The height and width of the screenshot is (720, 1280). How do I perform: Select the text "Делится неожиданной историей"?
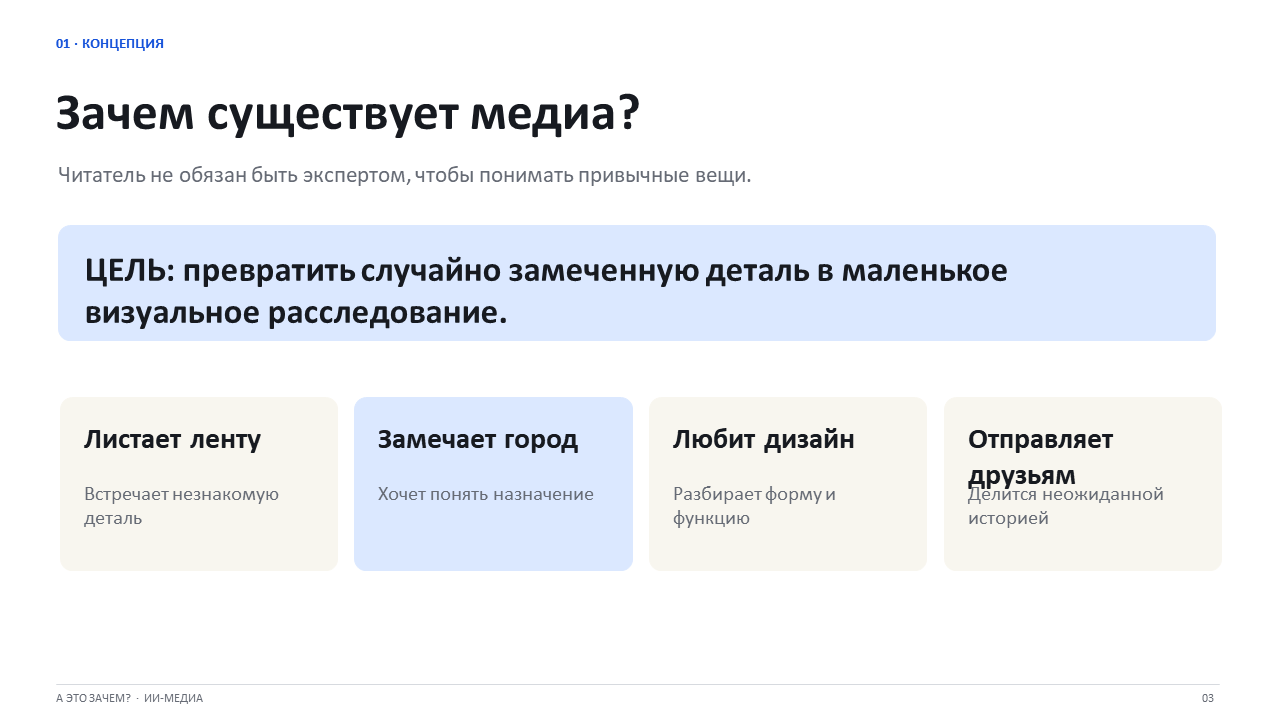(1066, 506)
